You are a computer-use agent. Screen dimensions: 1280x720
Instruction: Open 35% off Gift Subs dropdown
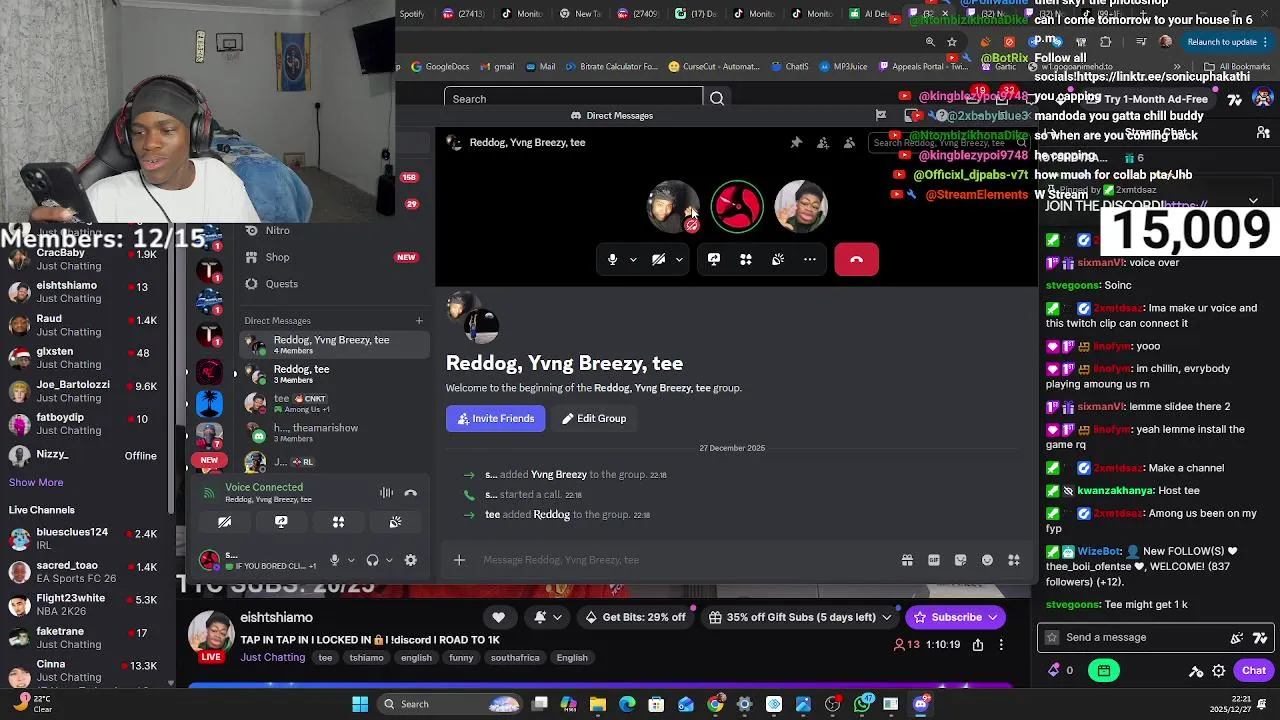point(800,617)
